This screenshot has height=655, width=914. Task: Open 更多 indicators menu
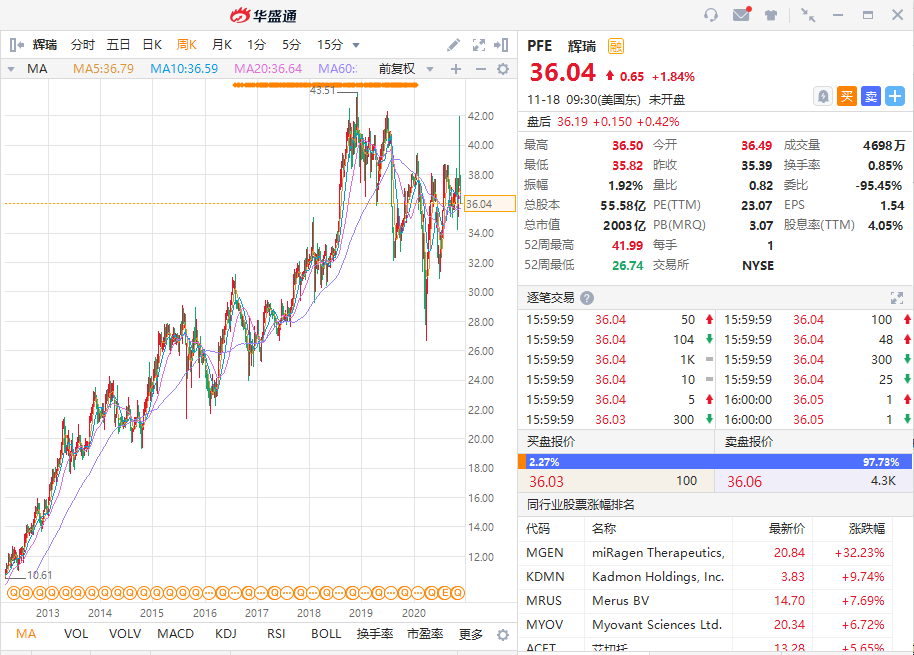[471, 634]
